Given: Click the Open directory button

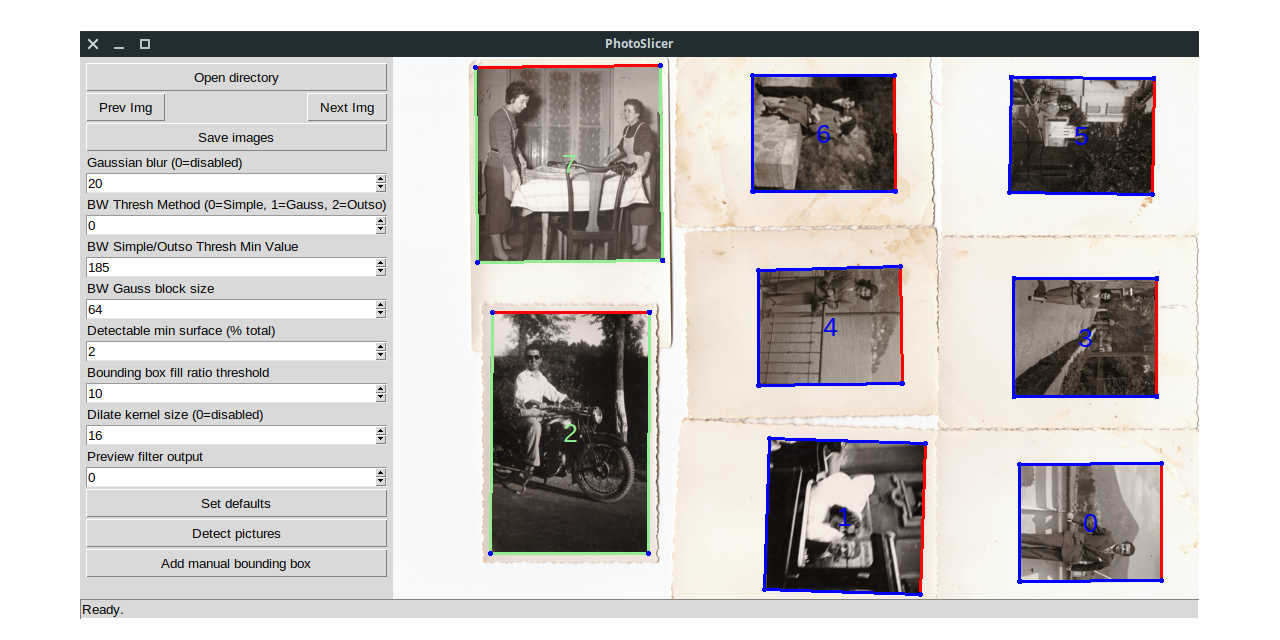Looking at the screenshot, I should click(x=236, y=77).
